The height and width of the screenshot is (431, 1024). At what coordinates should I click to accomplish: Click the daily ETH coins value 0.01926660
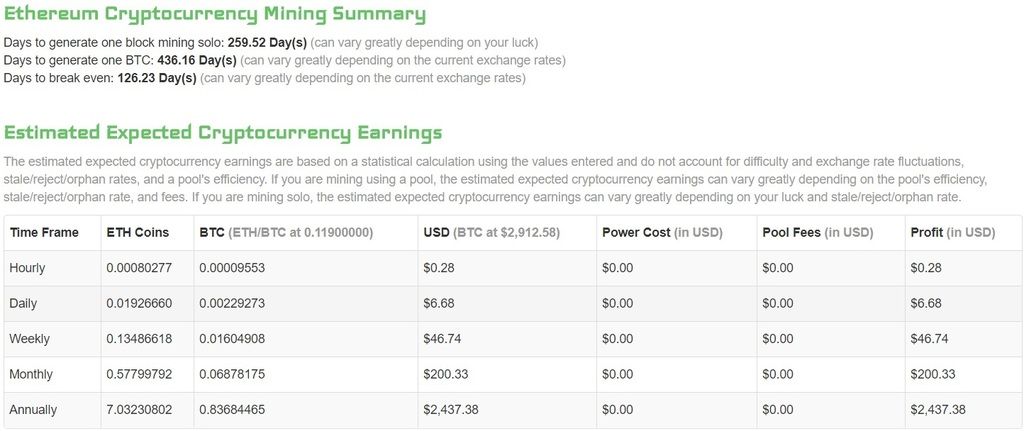pos(139,304)
